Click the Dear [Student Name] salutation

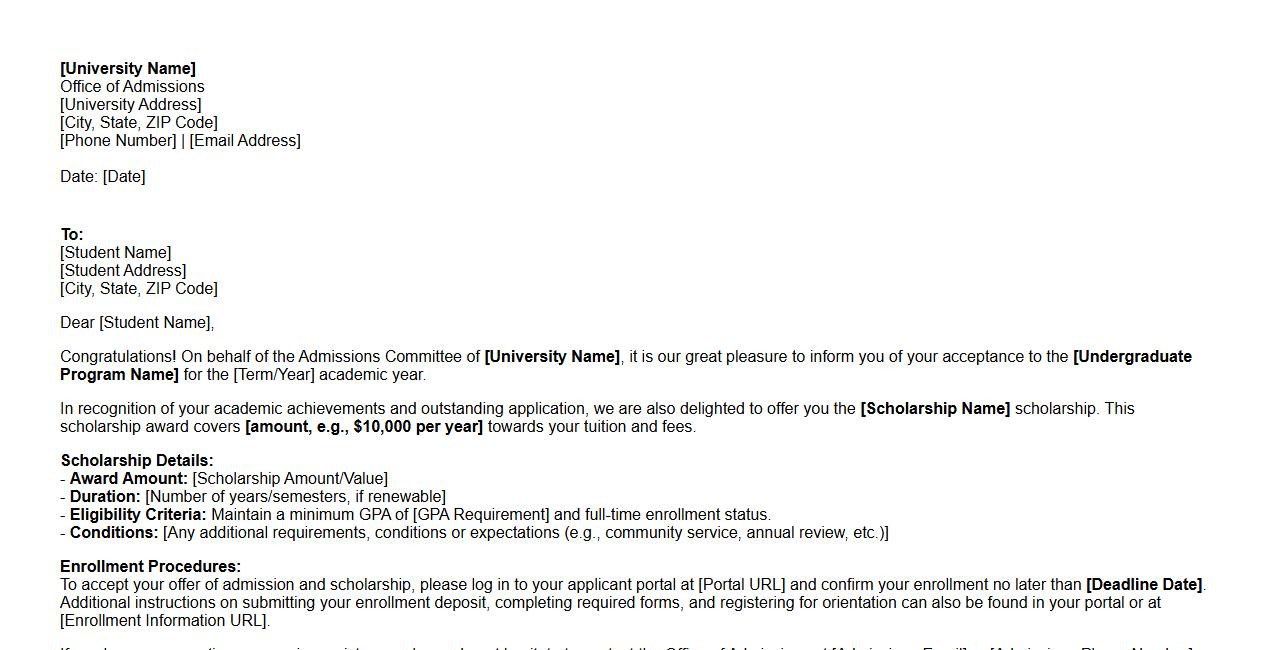(x=137, y=322)
